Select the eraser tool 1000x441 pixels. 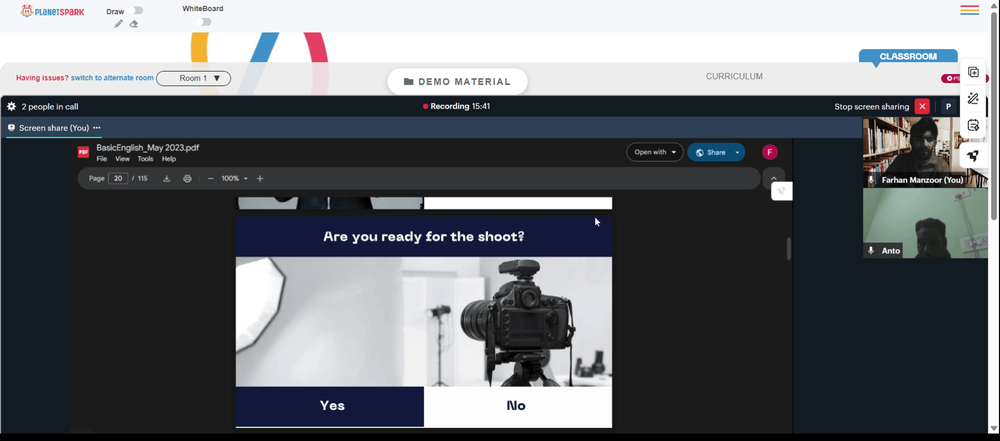134,24
